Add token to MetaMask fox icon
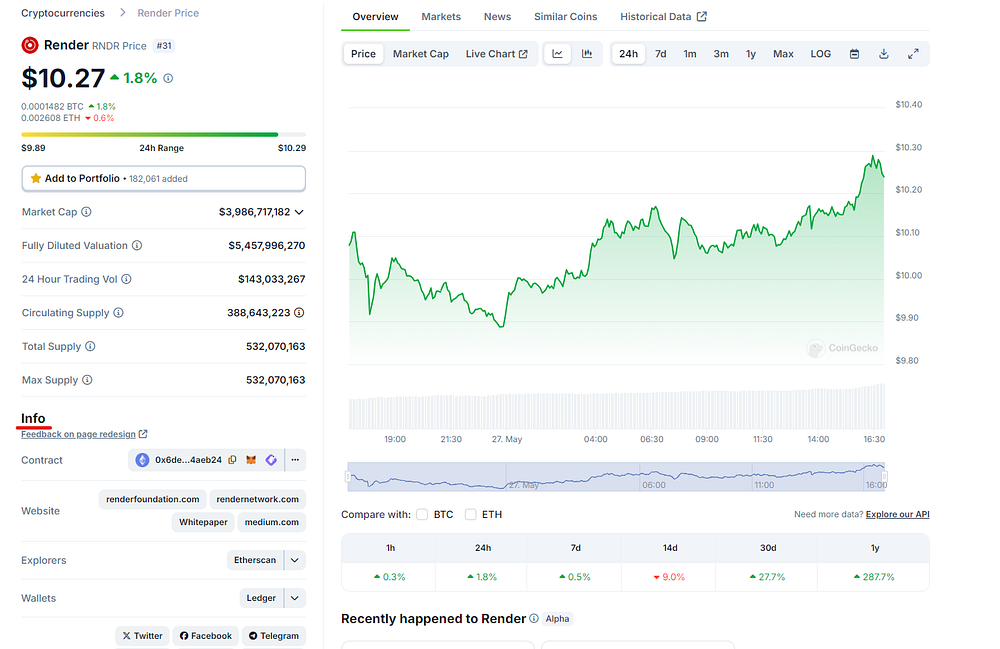This screenshot has width=1000, height=649. point(251,460)
